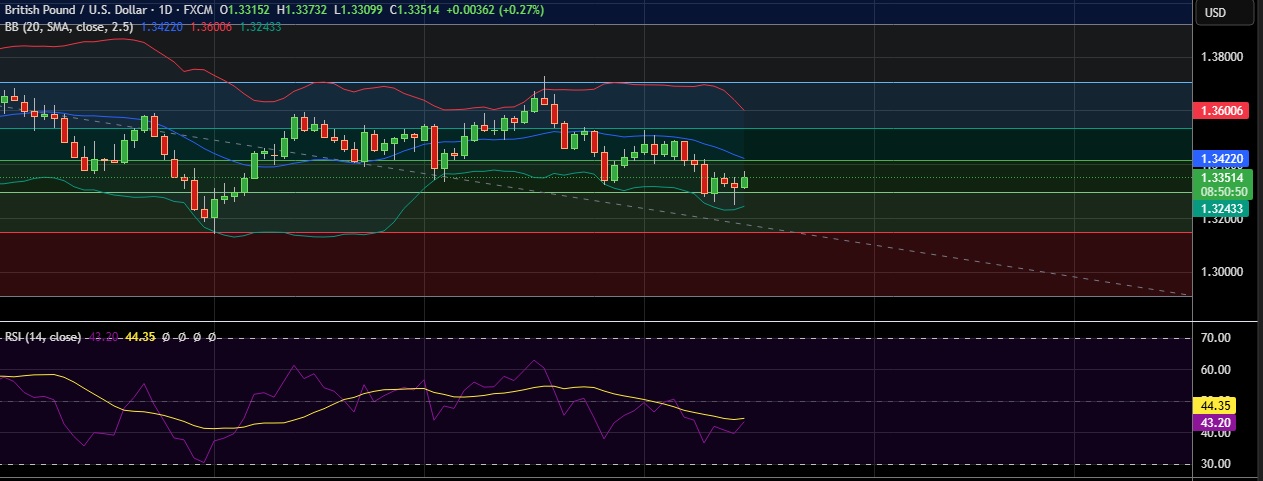Click the latest green candle on the chart
This screenshot has width=1263, height=481.
(744, 181)
